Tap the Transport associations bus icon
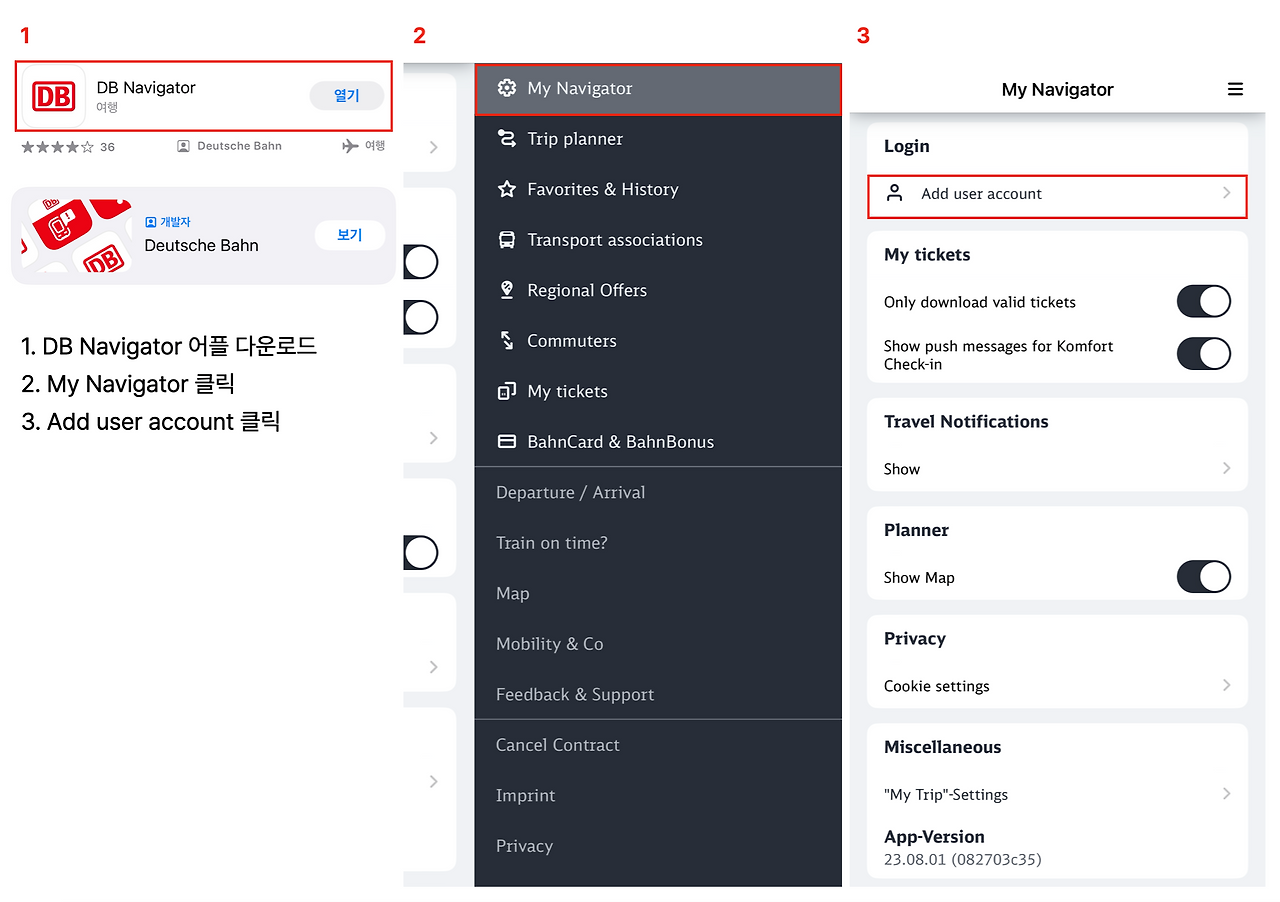Viewport: 1280px width, 902px height. pyautogui.click(x=507, y=240)
